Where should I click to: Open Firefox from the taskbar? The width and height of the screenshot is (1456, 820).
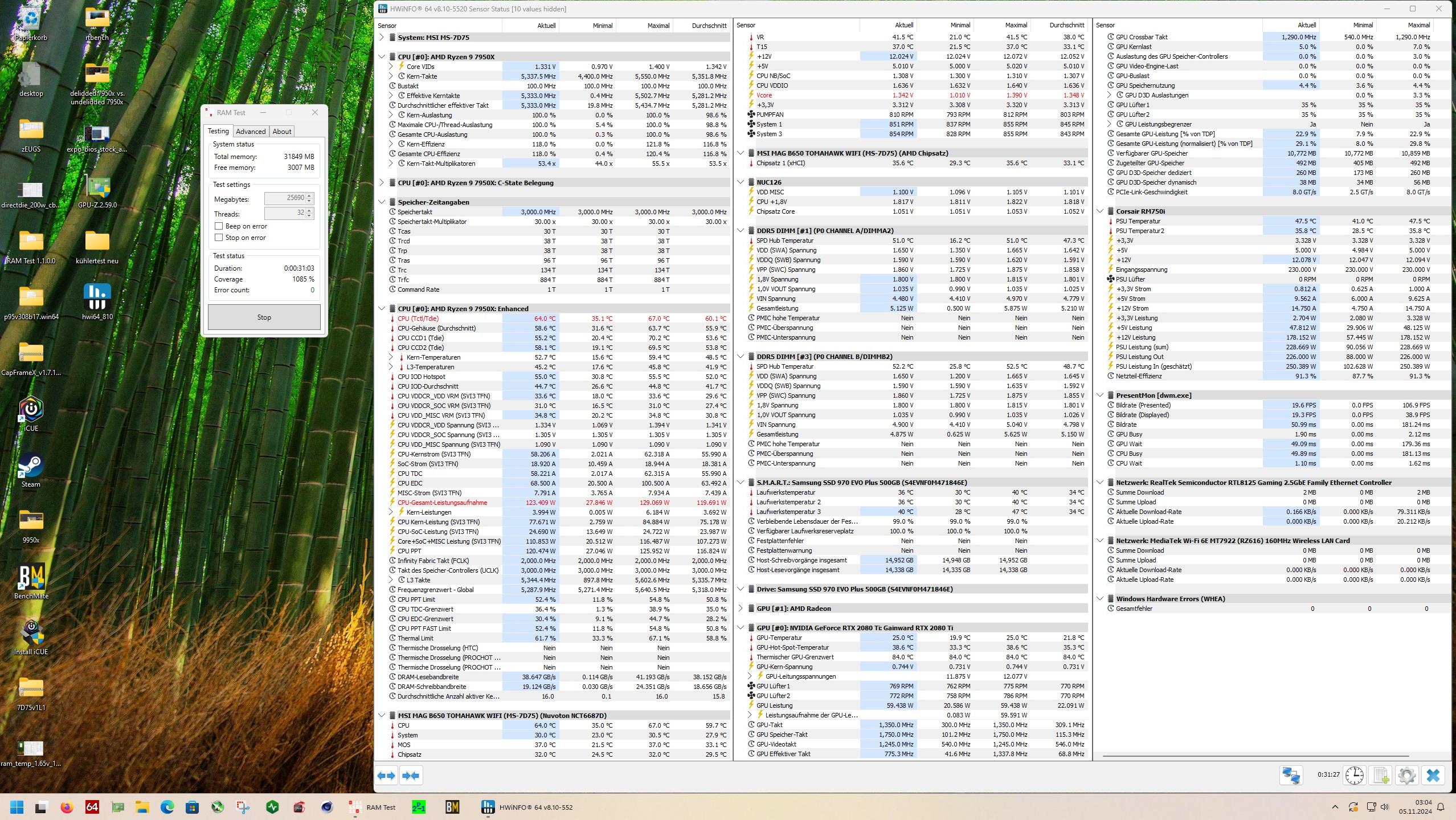67,807
